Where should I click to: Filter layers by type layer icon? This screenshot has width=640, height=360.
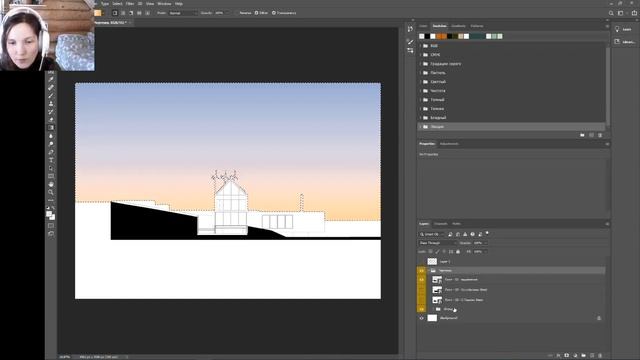click(x=465, y=234)
